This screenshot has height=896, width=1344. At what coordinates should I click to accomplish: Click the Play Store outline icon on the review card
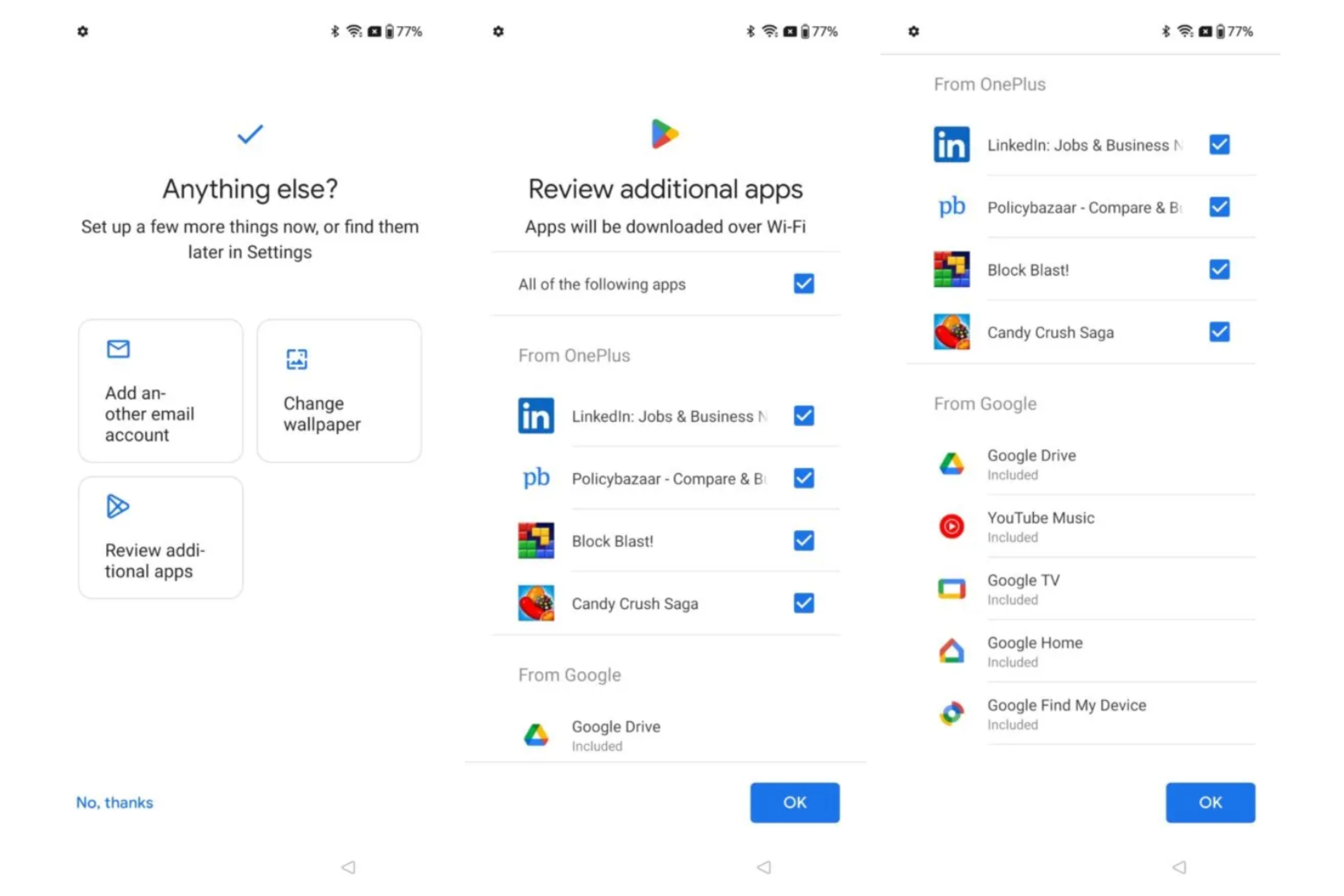[118, 506]
